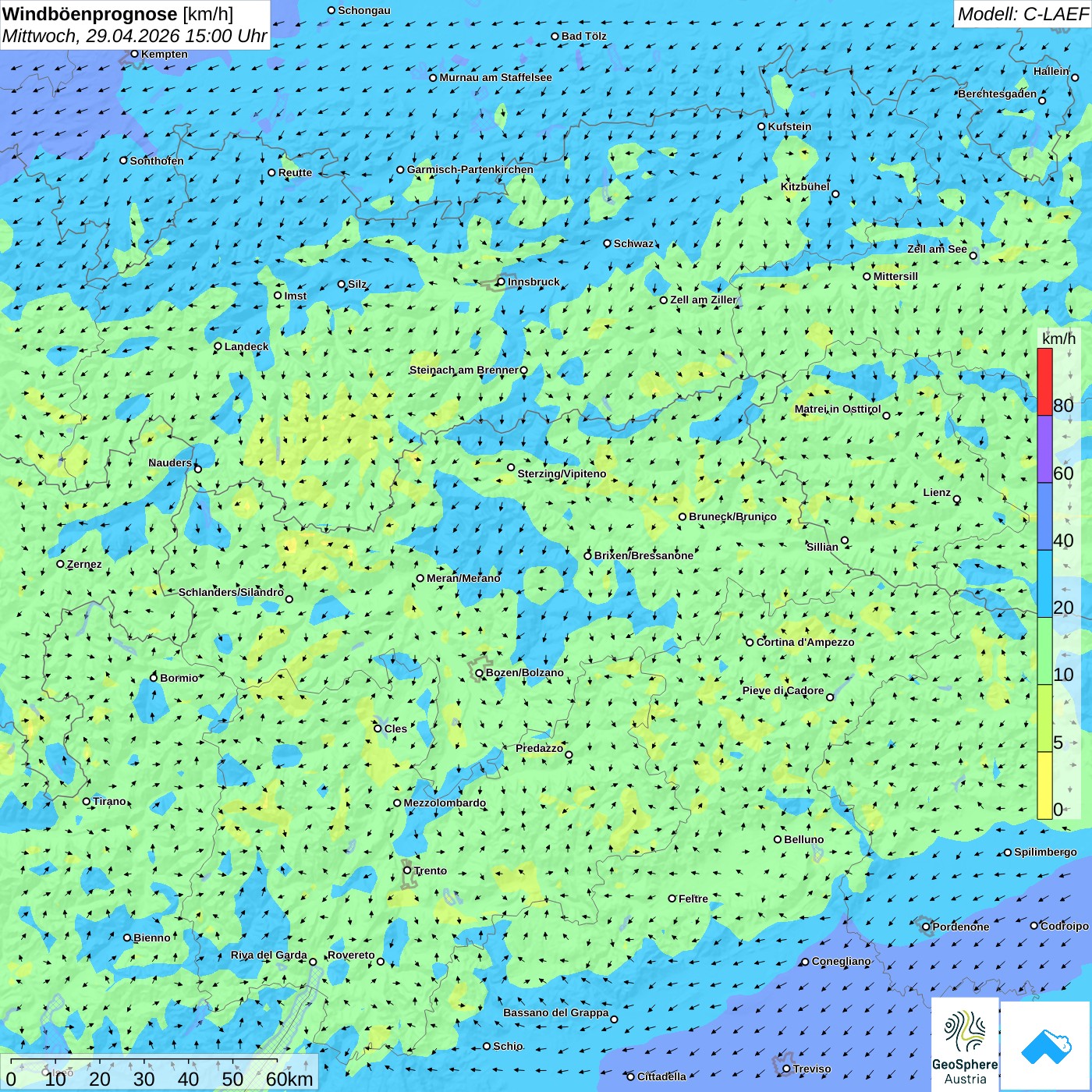Click the Hallein label
This screenshot has width=1092, height=1092.
coord(1051,71)
